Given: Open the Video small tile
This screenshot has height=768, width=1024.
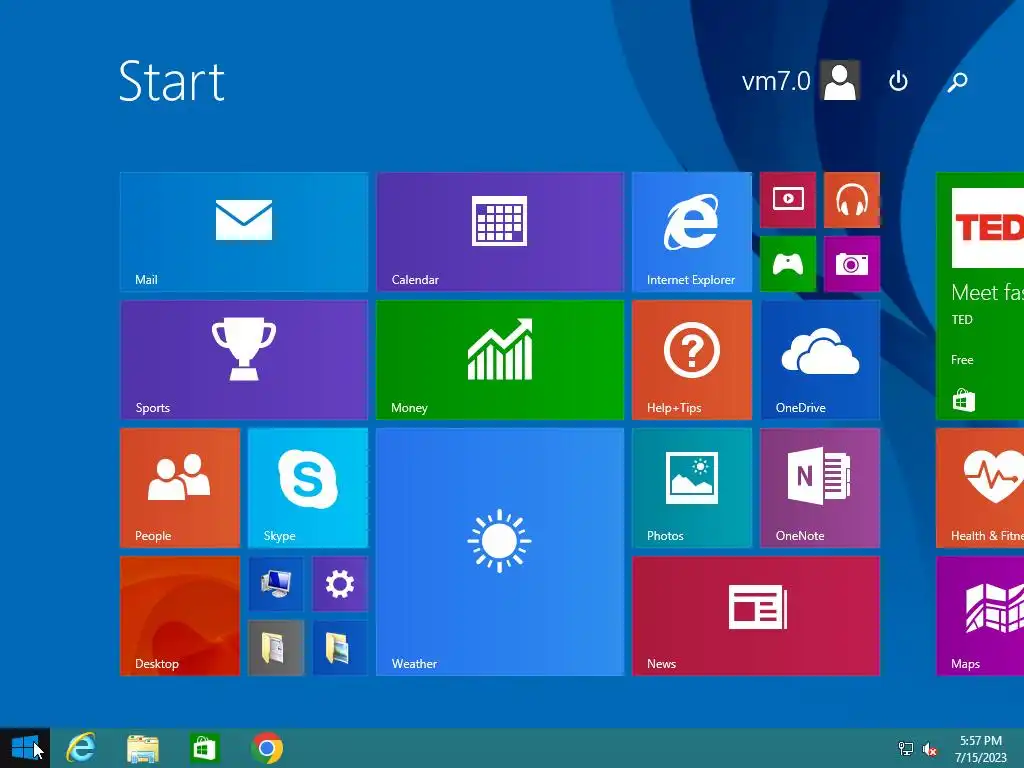Looking at the screenshot, I should (x=788, y=200).
